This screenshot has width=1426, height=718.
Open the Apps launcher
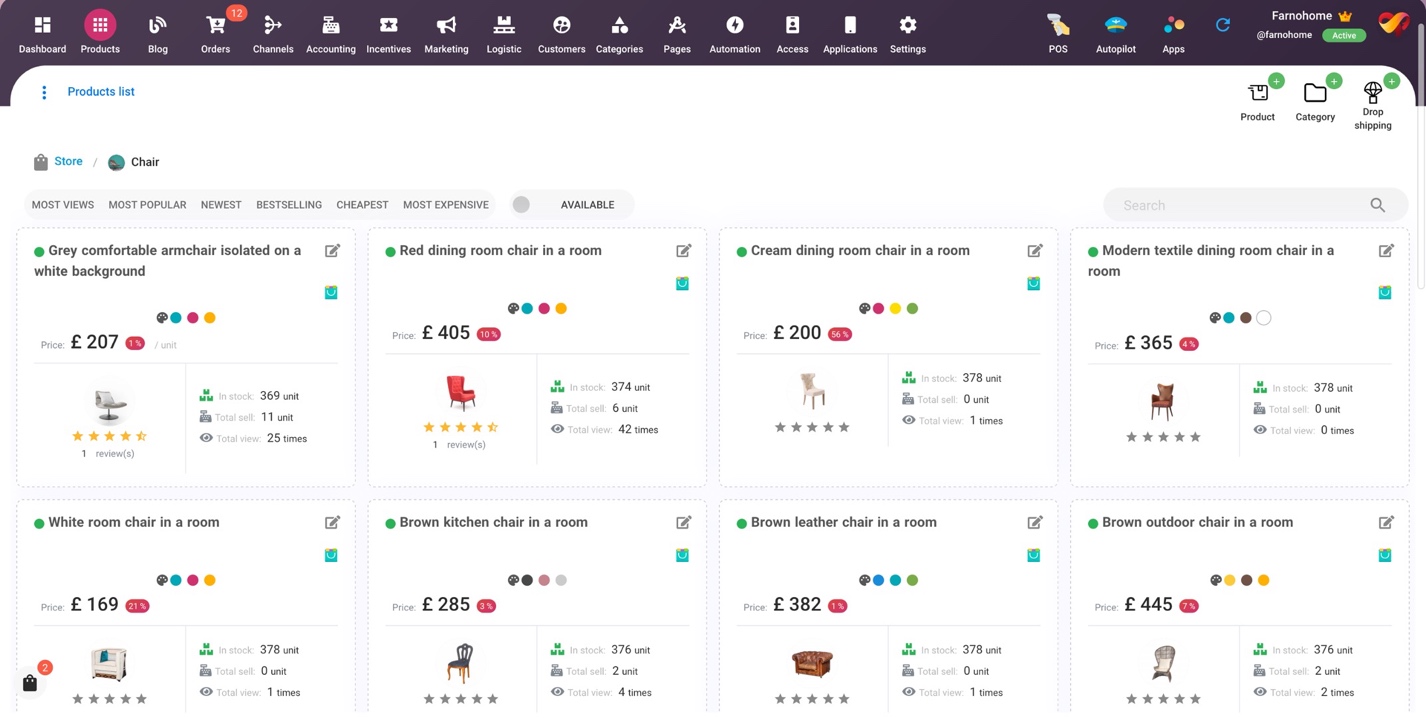click(1174, 33)
